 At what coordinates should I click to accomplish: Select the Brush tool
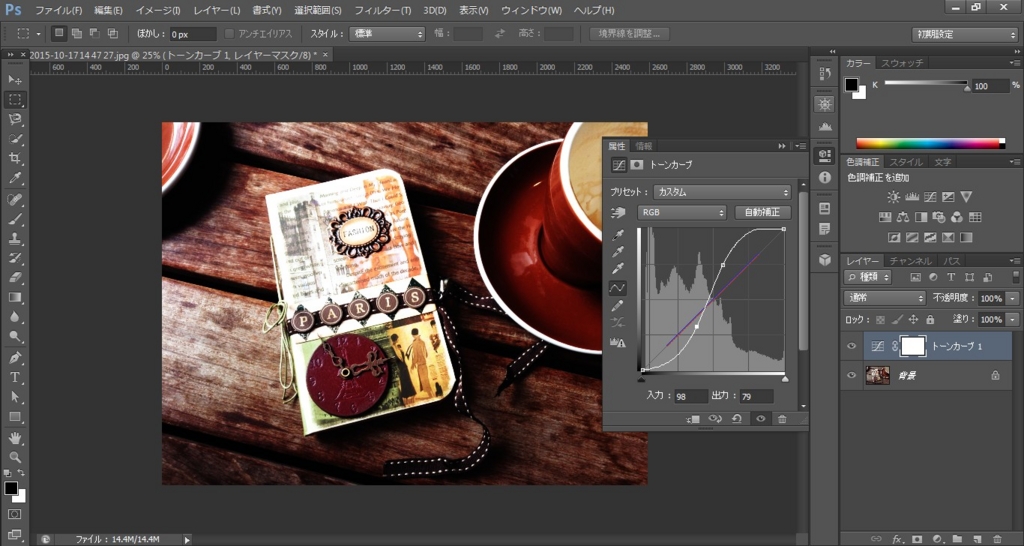pyautogui.click(x=14, y=219)
